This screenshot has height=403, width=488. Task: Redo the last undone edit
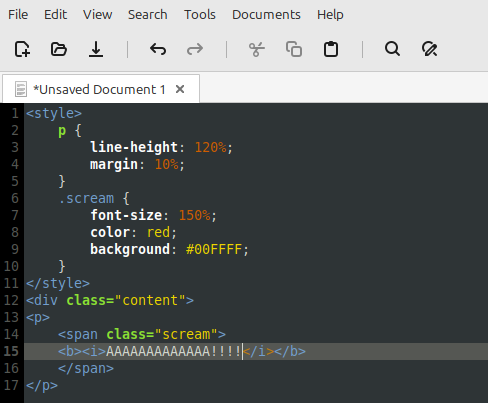coord(195,49)
